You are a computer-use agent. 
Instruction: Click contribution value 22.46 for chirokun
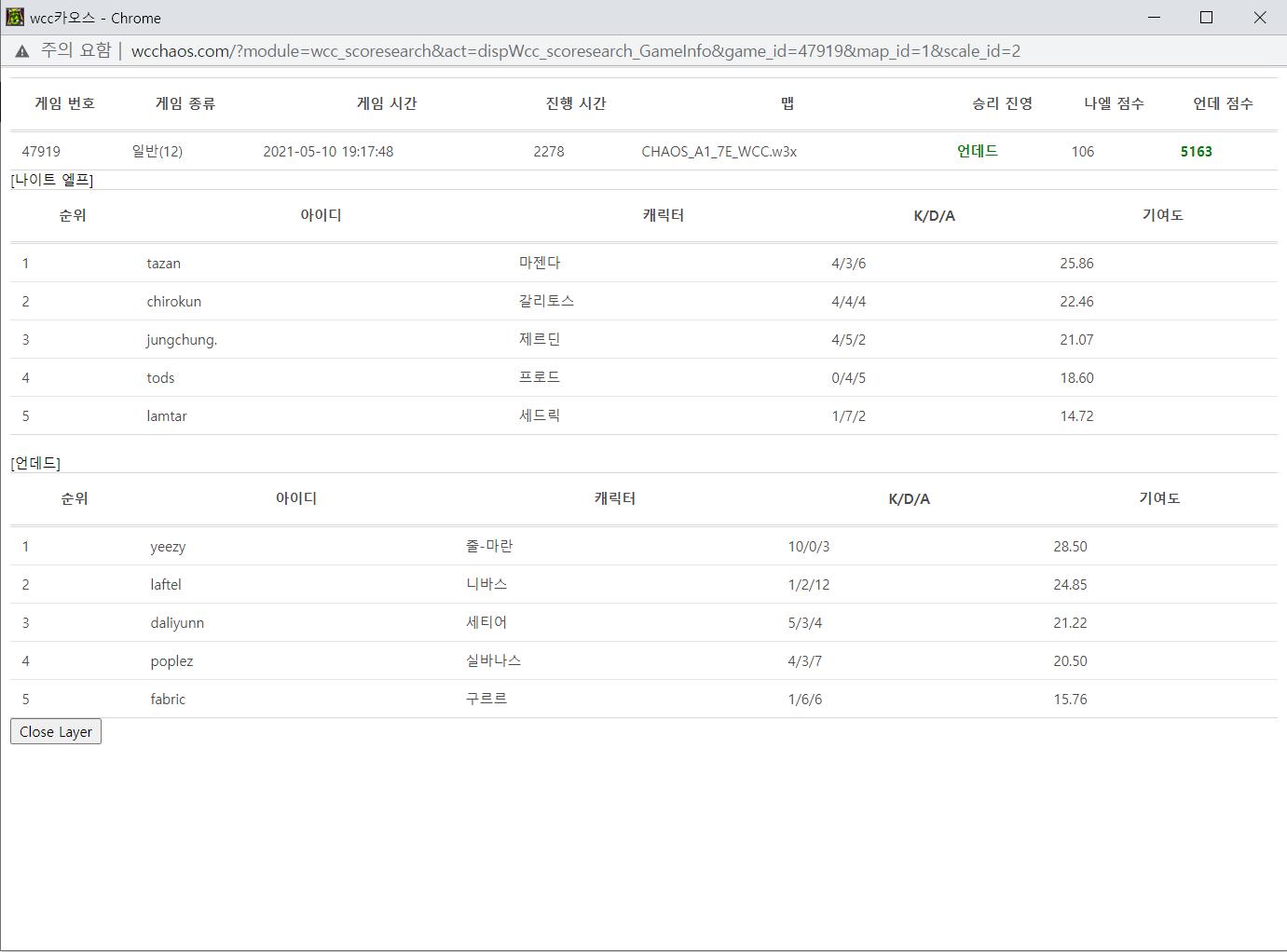click(1077, 301)
